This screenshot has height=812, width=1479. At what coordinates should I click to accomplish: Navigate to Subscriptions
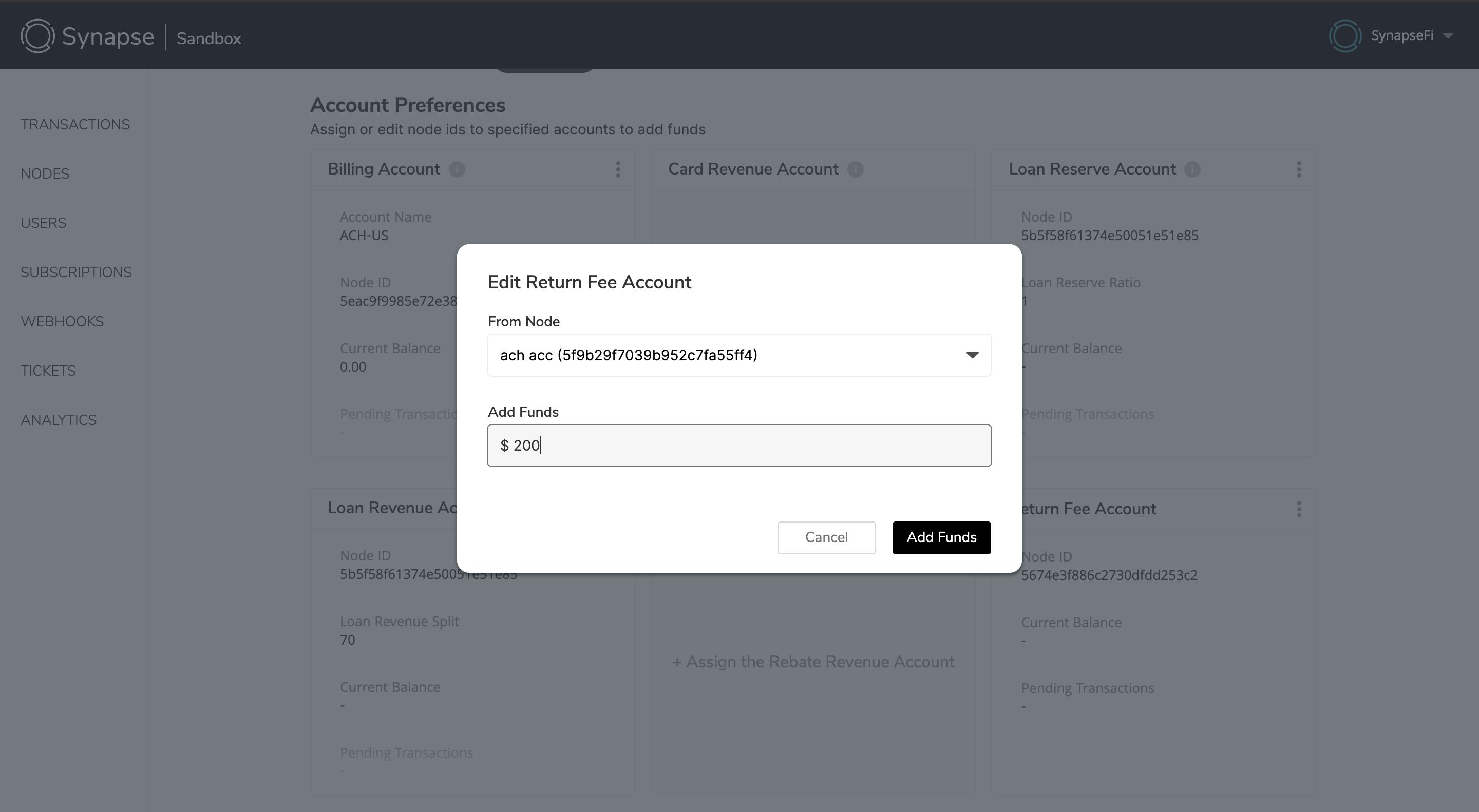(x=77, y=273)
